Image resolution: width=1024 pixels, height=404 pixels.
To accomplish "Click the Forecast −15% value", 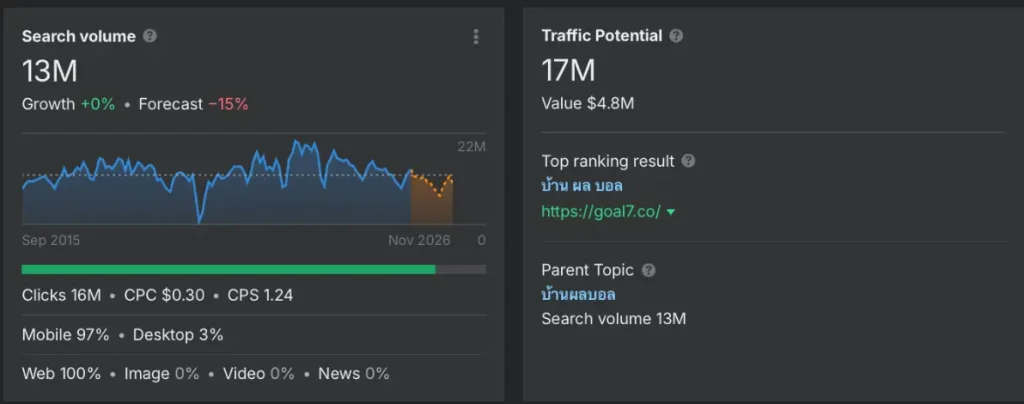I will [228, 104].
